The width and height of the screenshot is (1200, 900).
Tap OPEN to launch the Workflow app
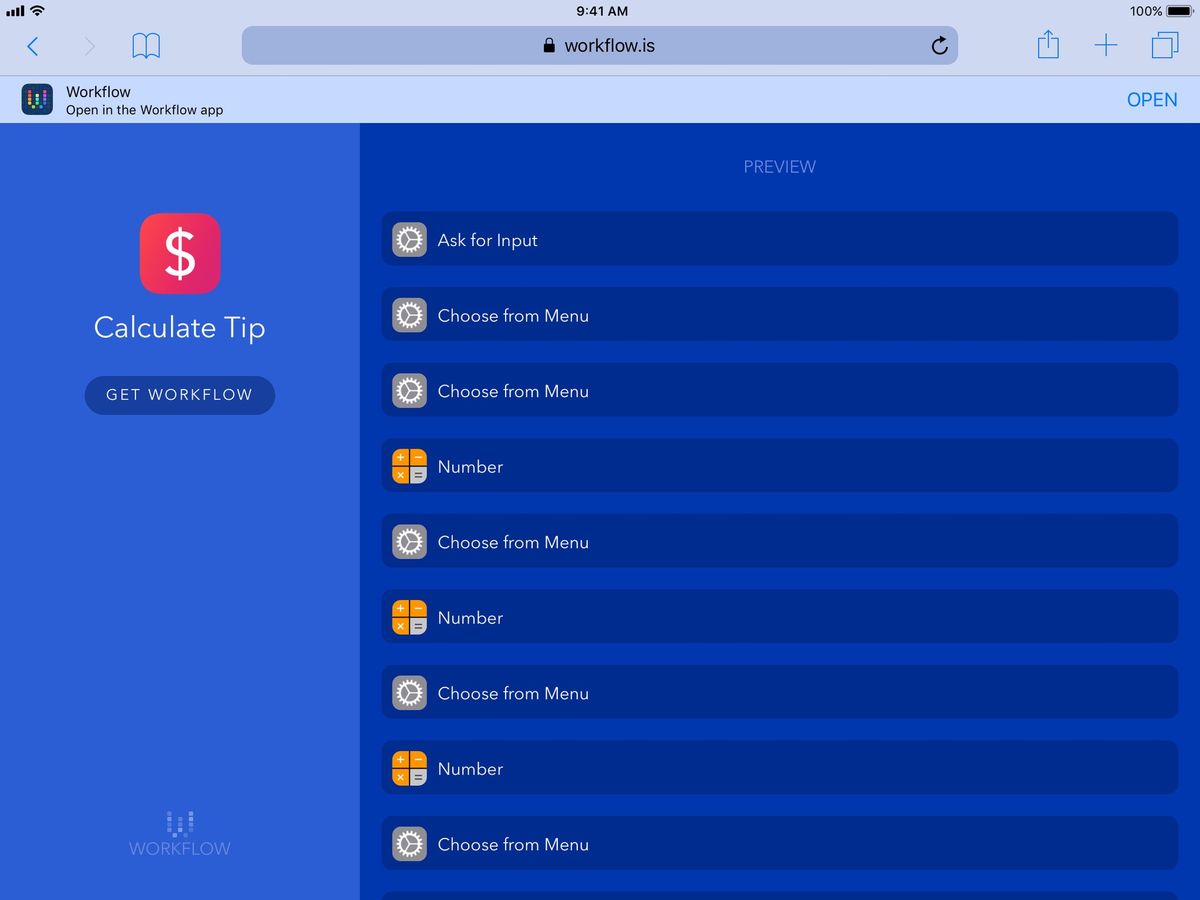click(1152, 99)
